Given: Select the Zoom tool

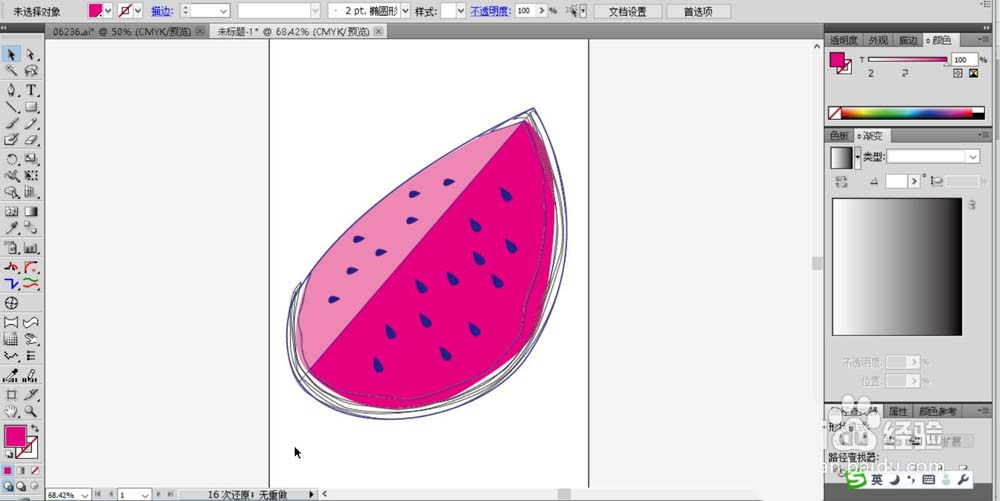Looking at the screenshot, I should point(31,411).
